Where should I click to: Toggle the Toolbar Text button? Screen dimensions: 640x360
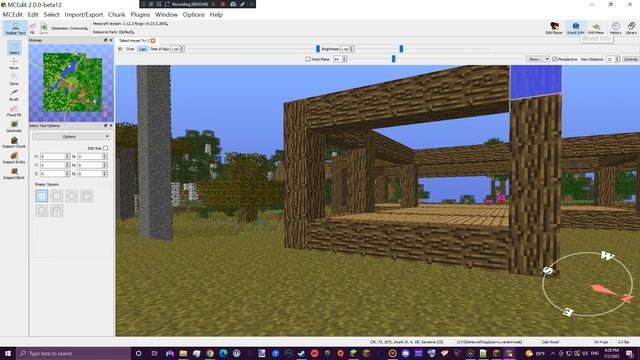point(15,28)
